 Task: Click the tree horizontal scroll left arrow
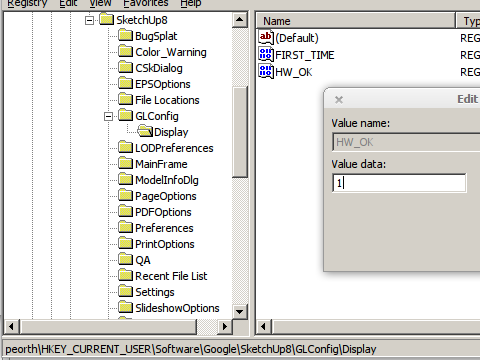click(12, 326)
